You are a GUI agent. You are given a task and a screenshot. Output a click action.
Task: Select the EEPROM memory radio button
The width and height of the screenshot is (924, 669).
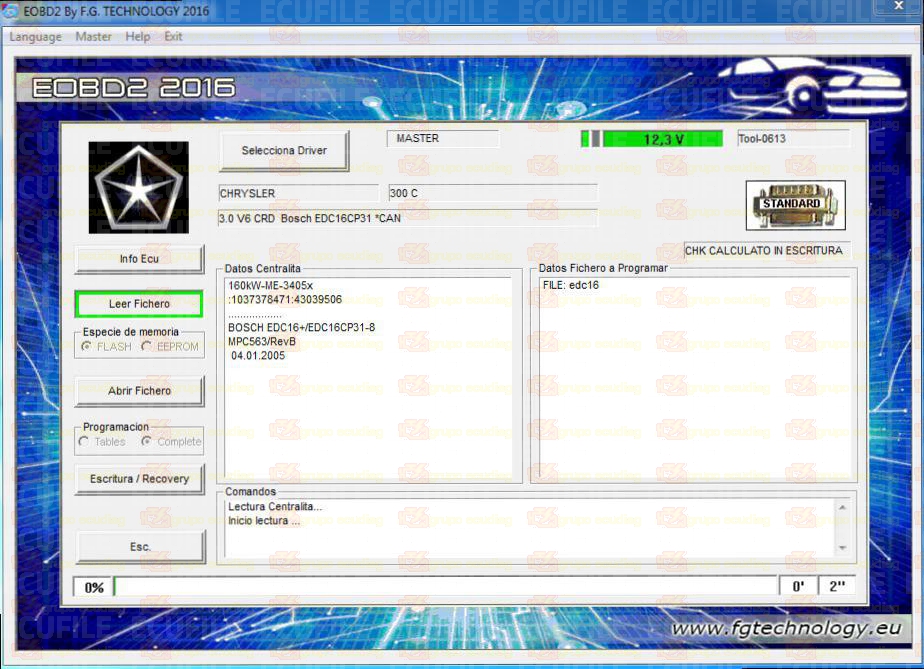click(x=147, y=347)
